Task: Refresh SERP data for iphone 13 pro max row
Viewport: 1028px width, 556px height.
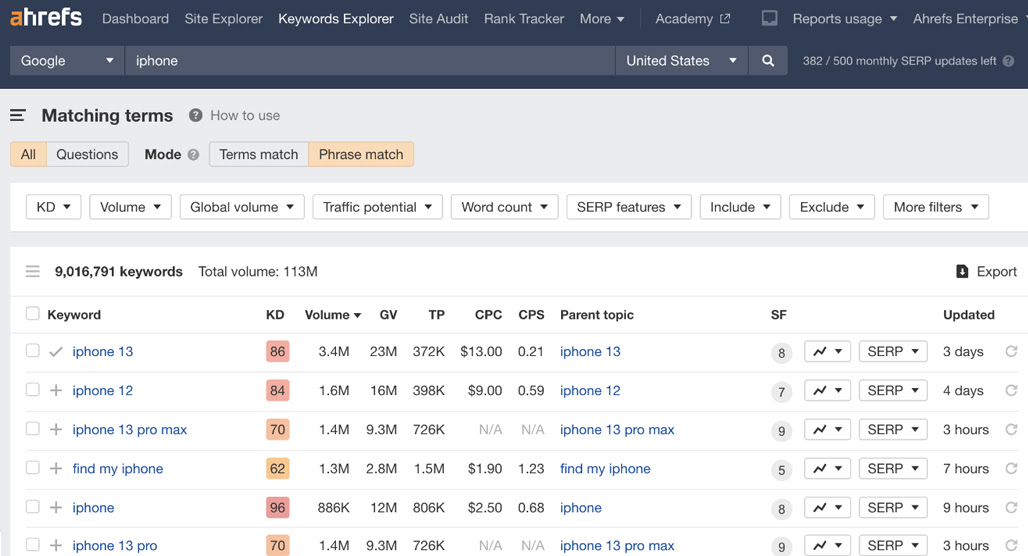Action: click(x=1012, y=429)
